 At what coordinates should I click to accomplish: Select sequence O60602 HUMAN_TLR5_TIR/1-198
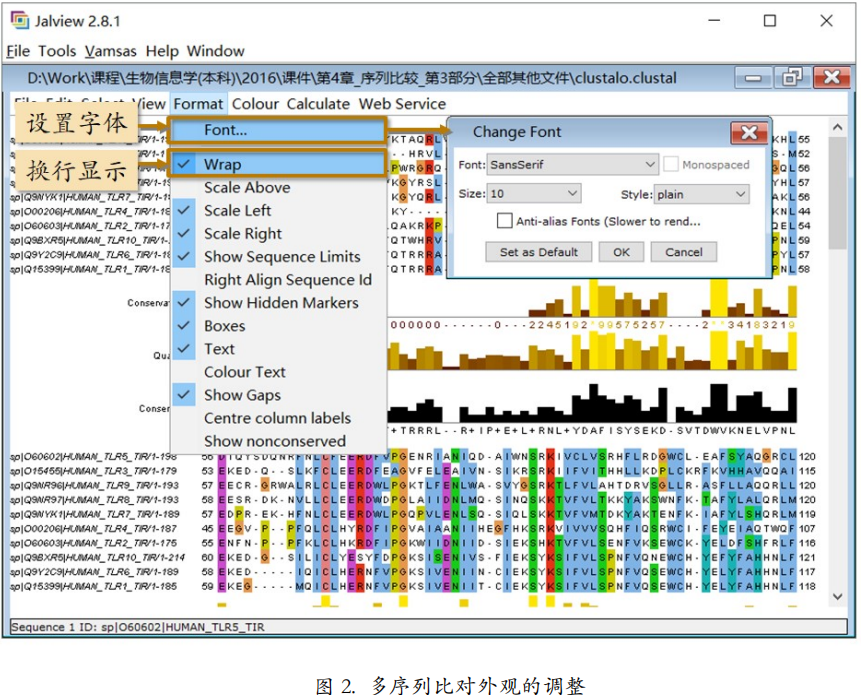[93, 457]
